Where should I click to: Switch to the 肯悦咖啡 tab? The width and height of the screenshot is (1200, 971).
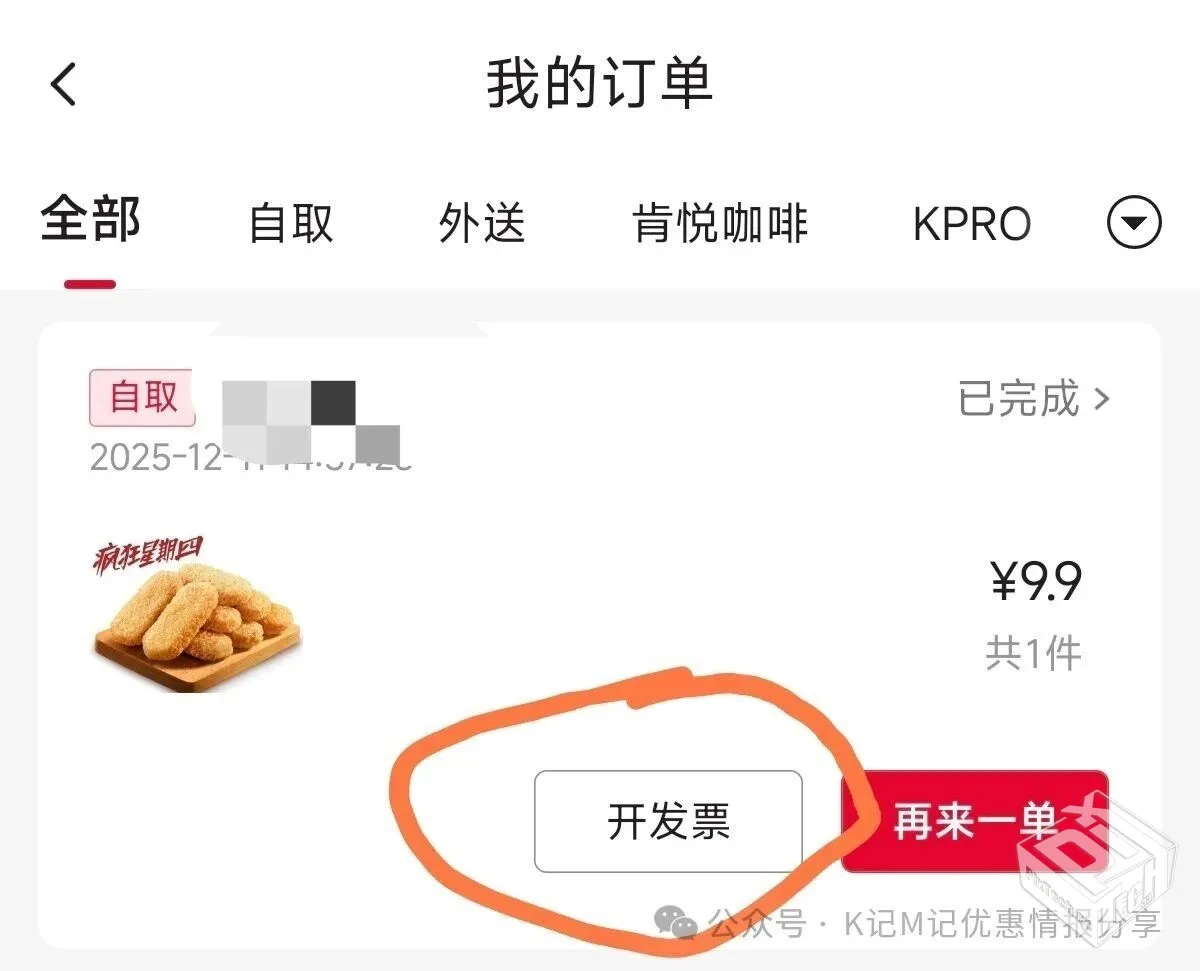tap(720, 223)
